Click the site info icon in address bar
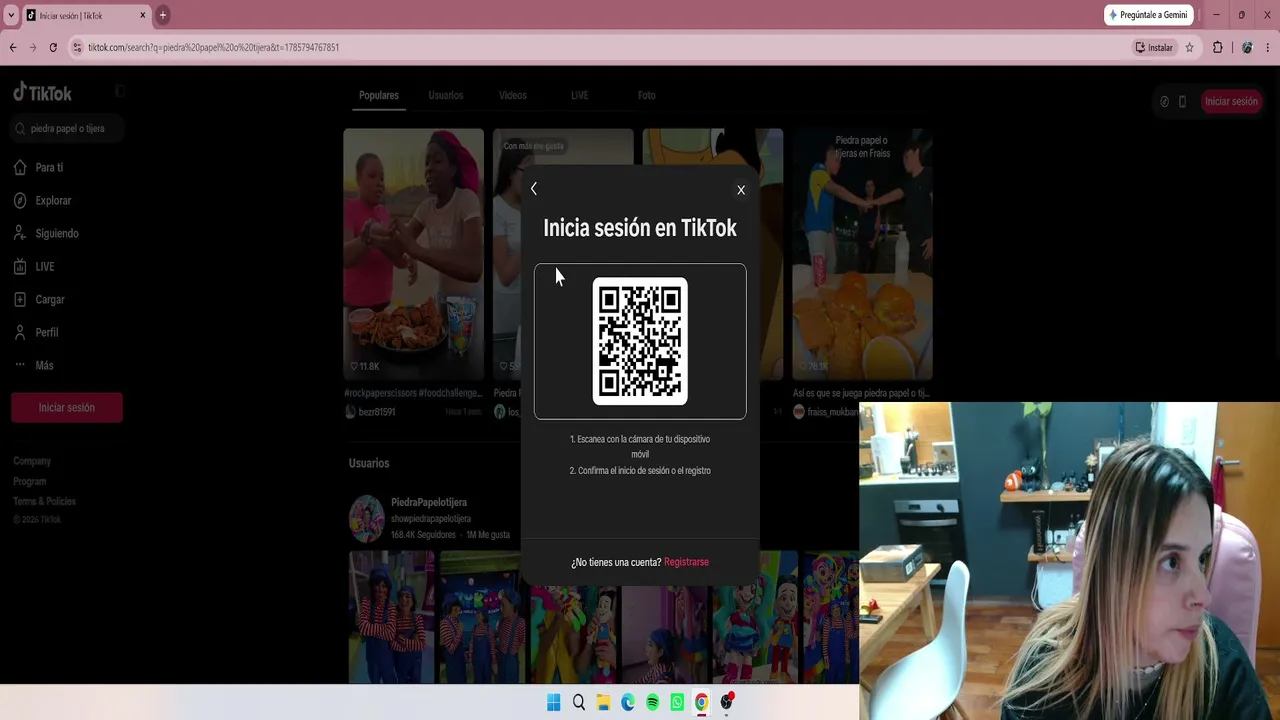1280x720 pixels. [x=76, y=47]
